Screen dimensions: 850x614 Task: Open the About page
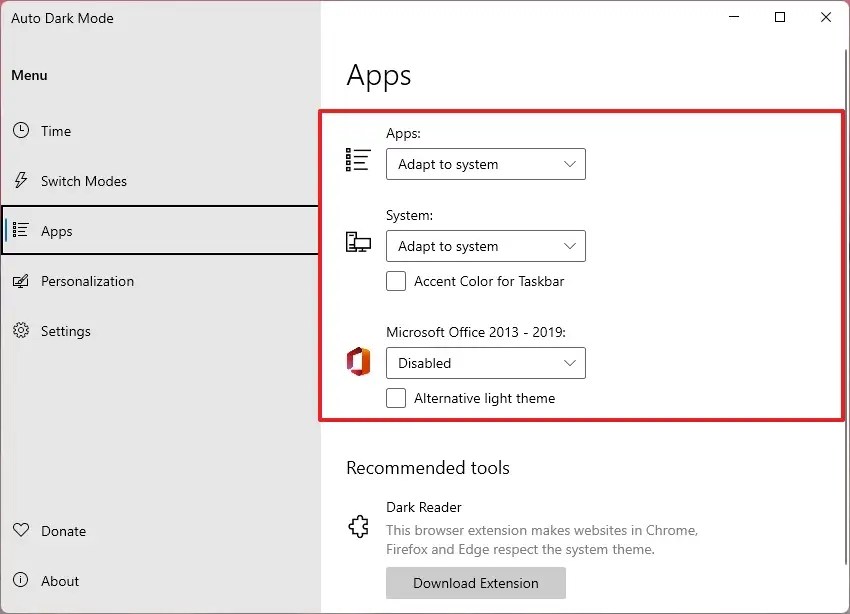[59, 581]
